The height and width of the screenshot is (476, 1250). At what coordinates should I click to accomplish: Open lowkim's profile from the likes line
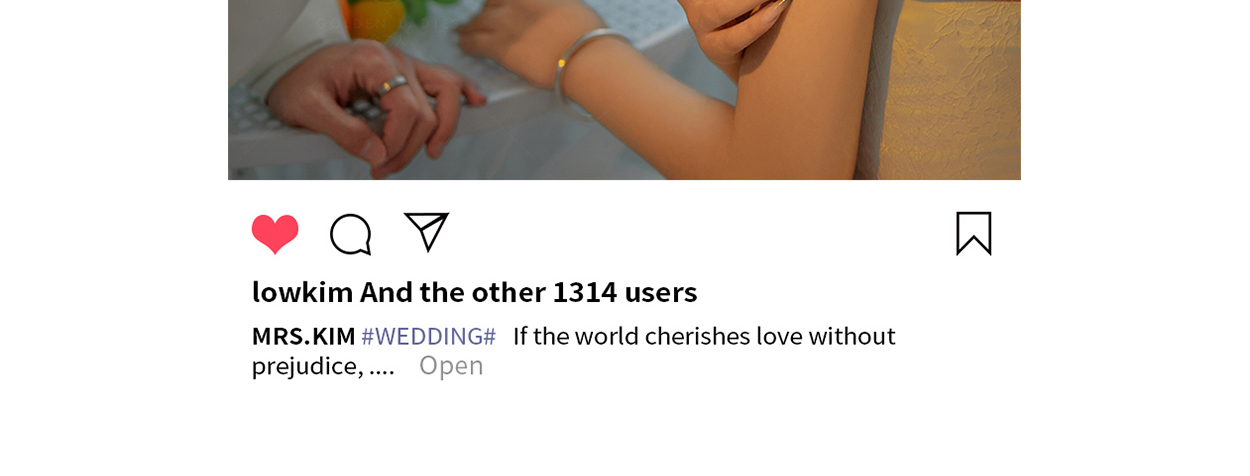tap(303, 292)
